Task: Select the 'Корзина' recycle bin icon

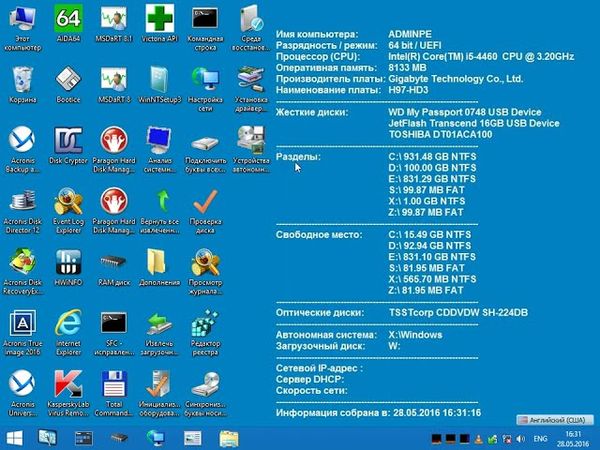Action: pyautogui.click(x=23, y=84)
